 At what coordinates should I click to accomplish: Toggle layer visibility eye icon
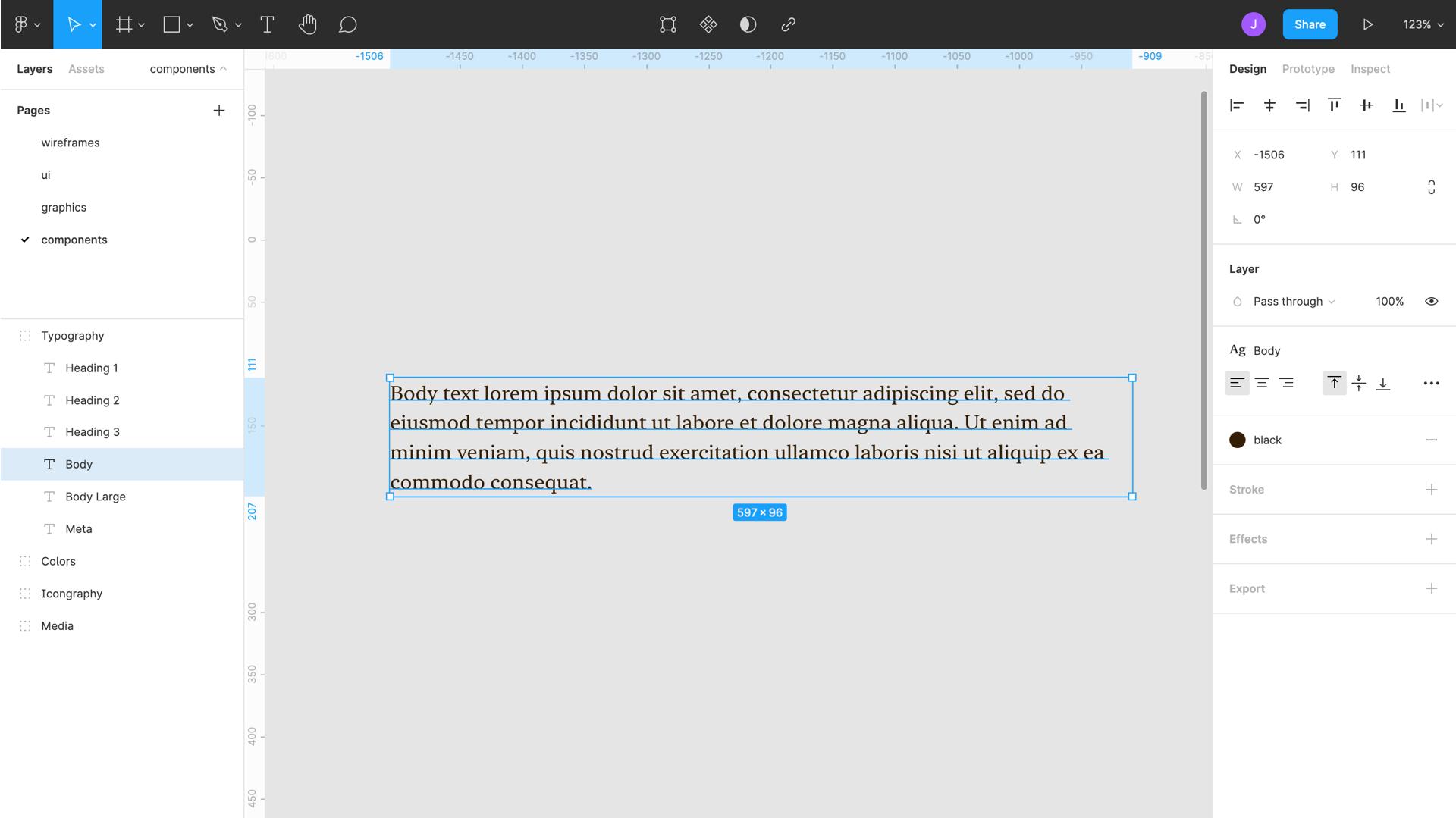1431,302
